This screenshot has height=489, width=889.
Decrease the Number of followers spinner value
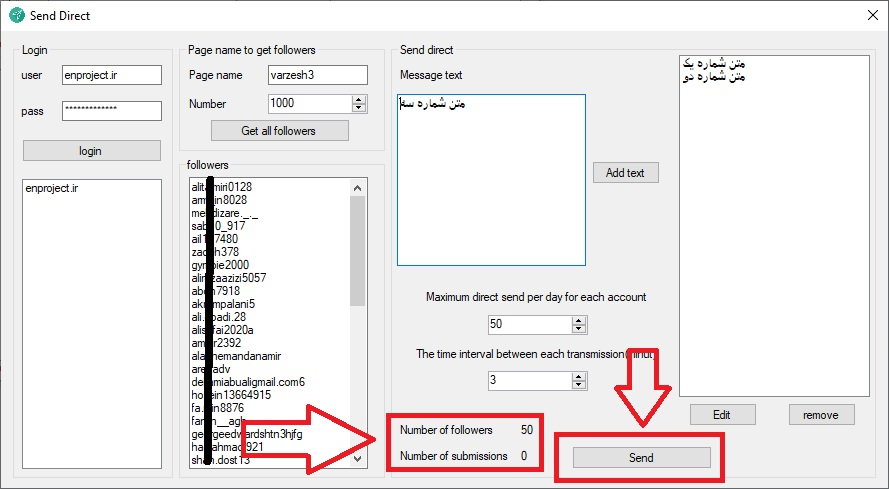(359, 108)
